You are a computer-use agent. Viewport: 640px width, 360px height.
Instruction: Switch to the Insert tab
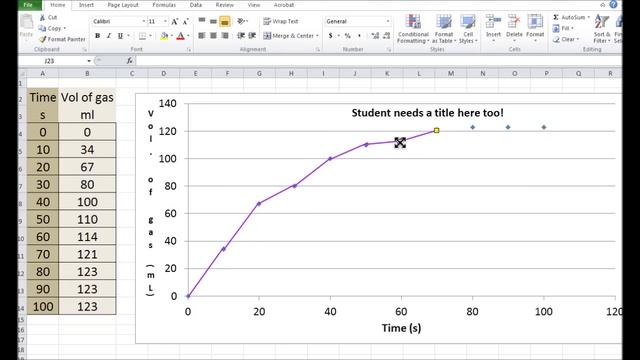point(86,5)
